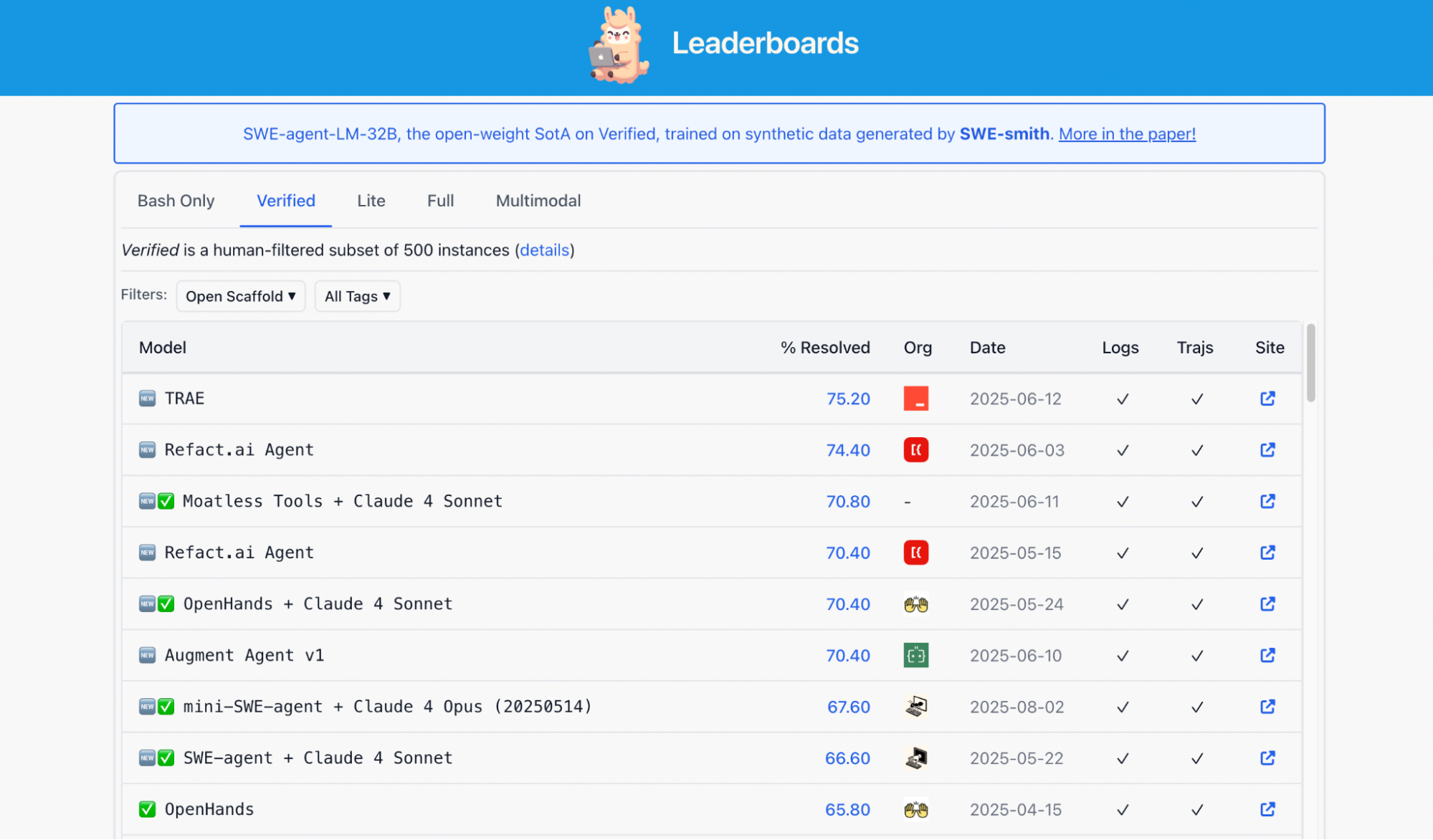Viewport: 1433px width, 840px height.
Task: Open the Open Scaffold filter dropdown
Action: [x=241, y=296]
